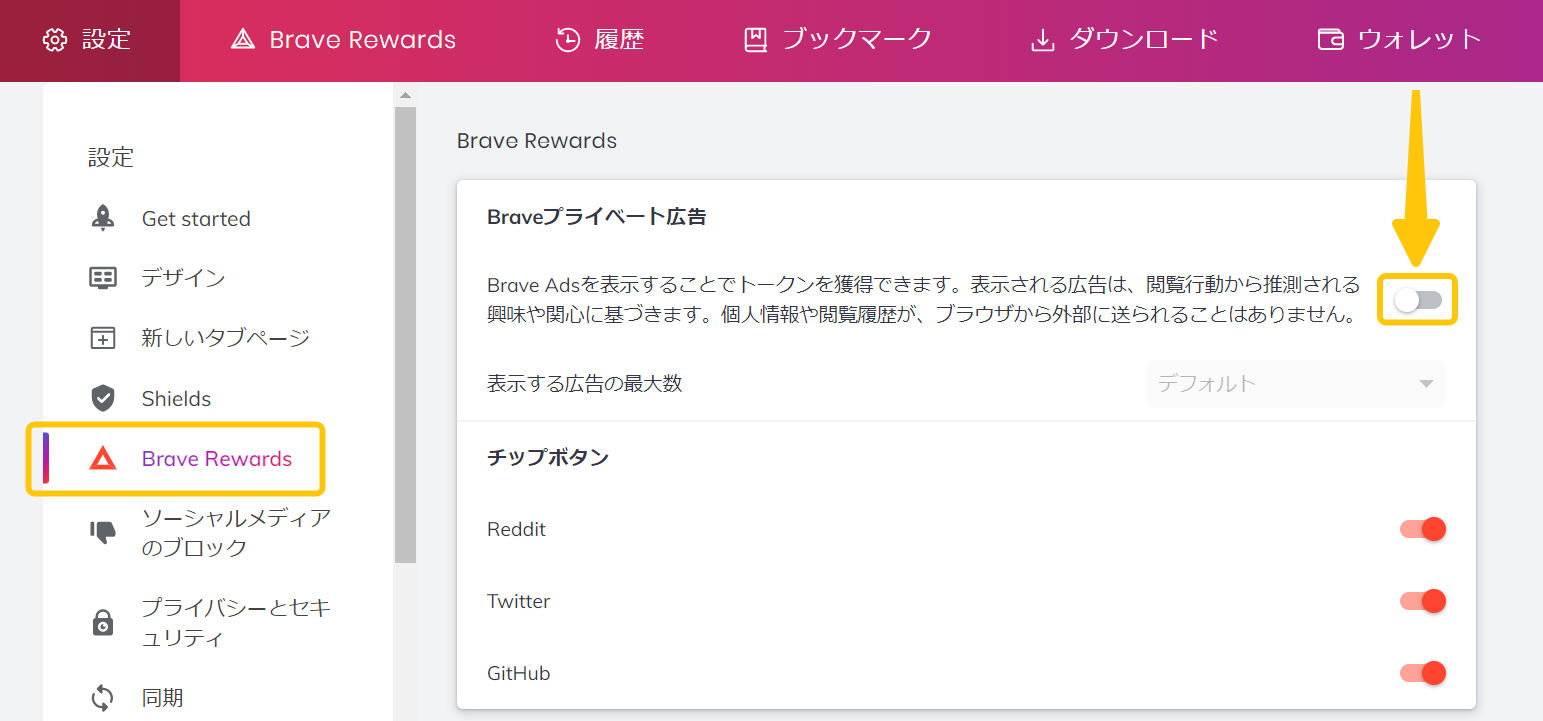The image size is (1543, 721).
Task: Click the settings gear icon in the header
Action: click(x=56, y=40)
